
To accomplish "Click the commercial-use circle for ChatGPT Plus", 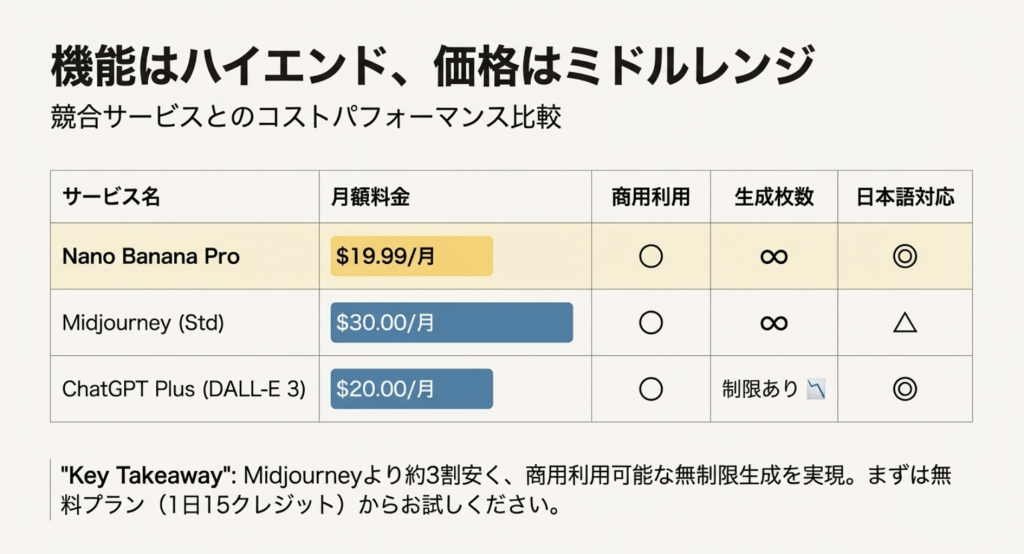I will [651, 389].
